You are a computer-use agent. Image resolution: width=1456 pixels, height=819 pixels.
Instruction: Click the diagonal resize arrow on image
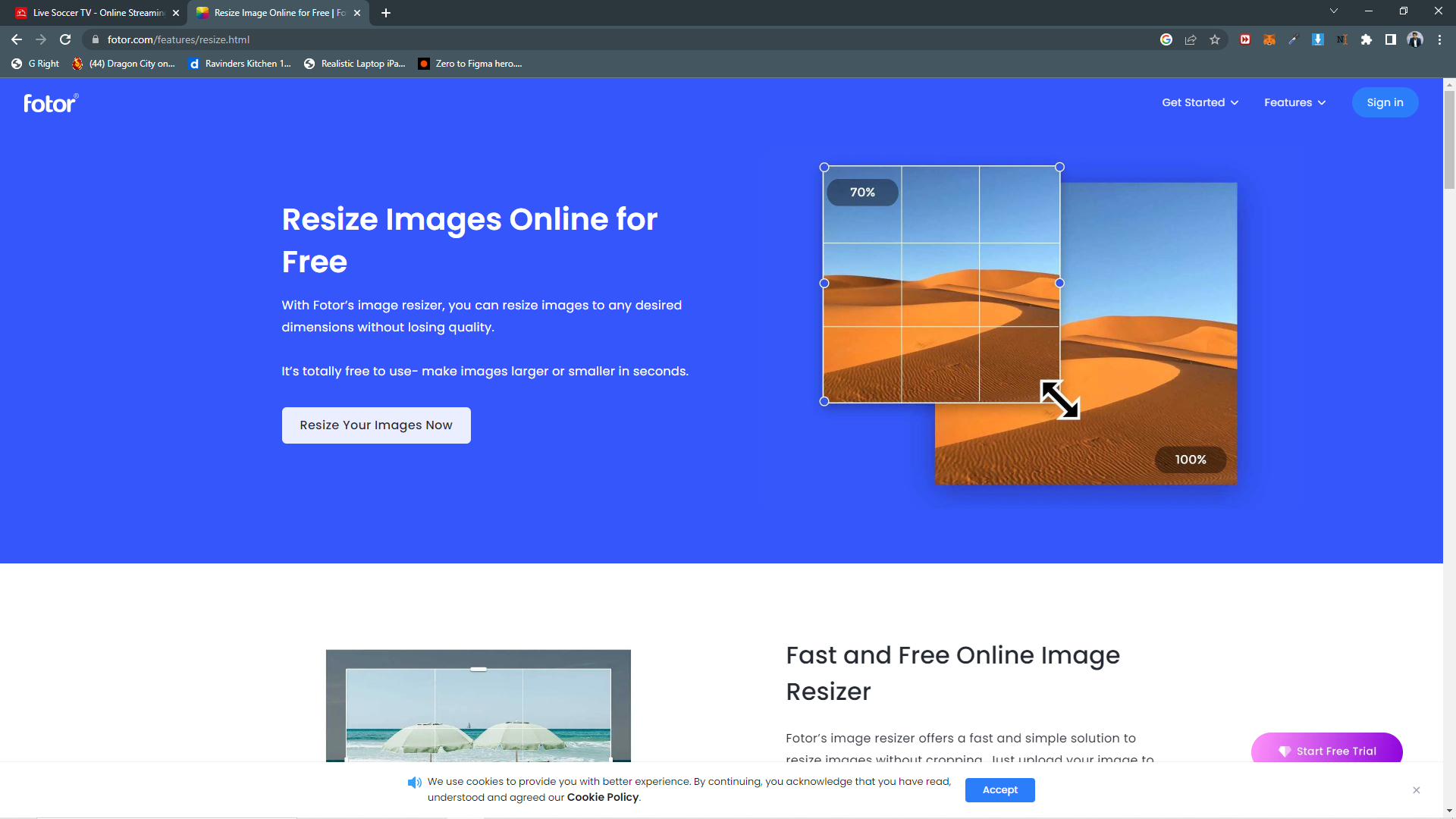pos(1059,400)
